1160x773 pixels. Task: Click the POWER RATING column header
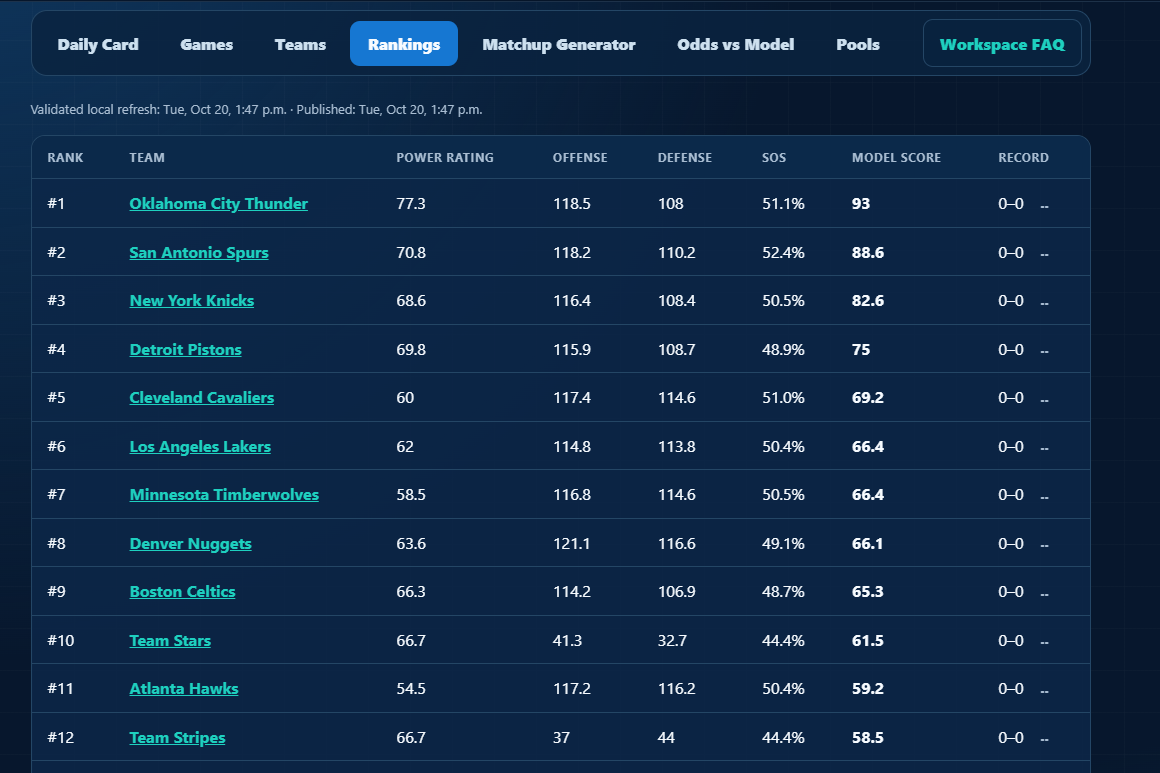coord(445,158)
